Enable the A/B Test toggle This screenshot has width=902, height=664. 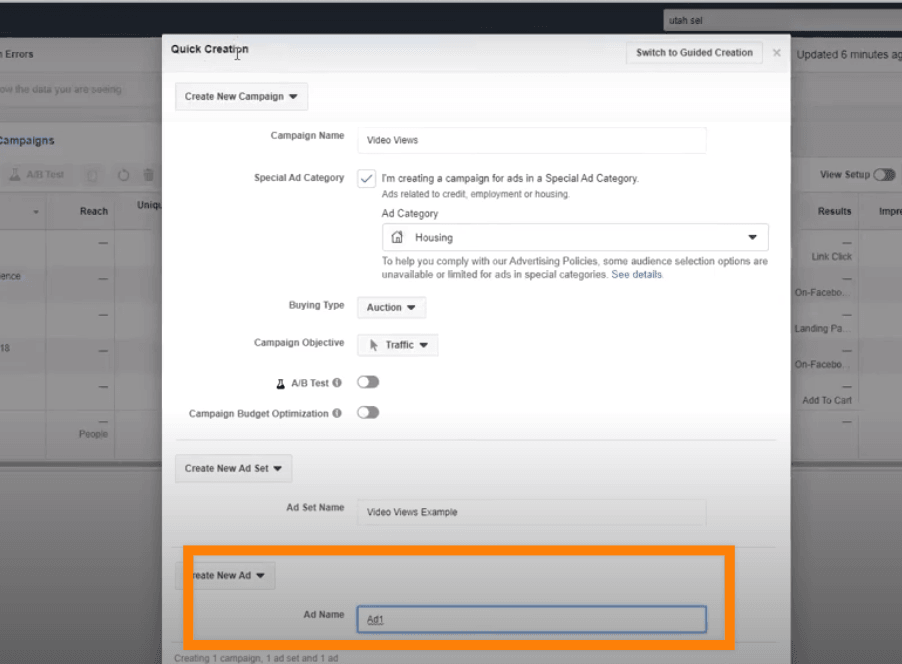(368, 382)
